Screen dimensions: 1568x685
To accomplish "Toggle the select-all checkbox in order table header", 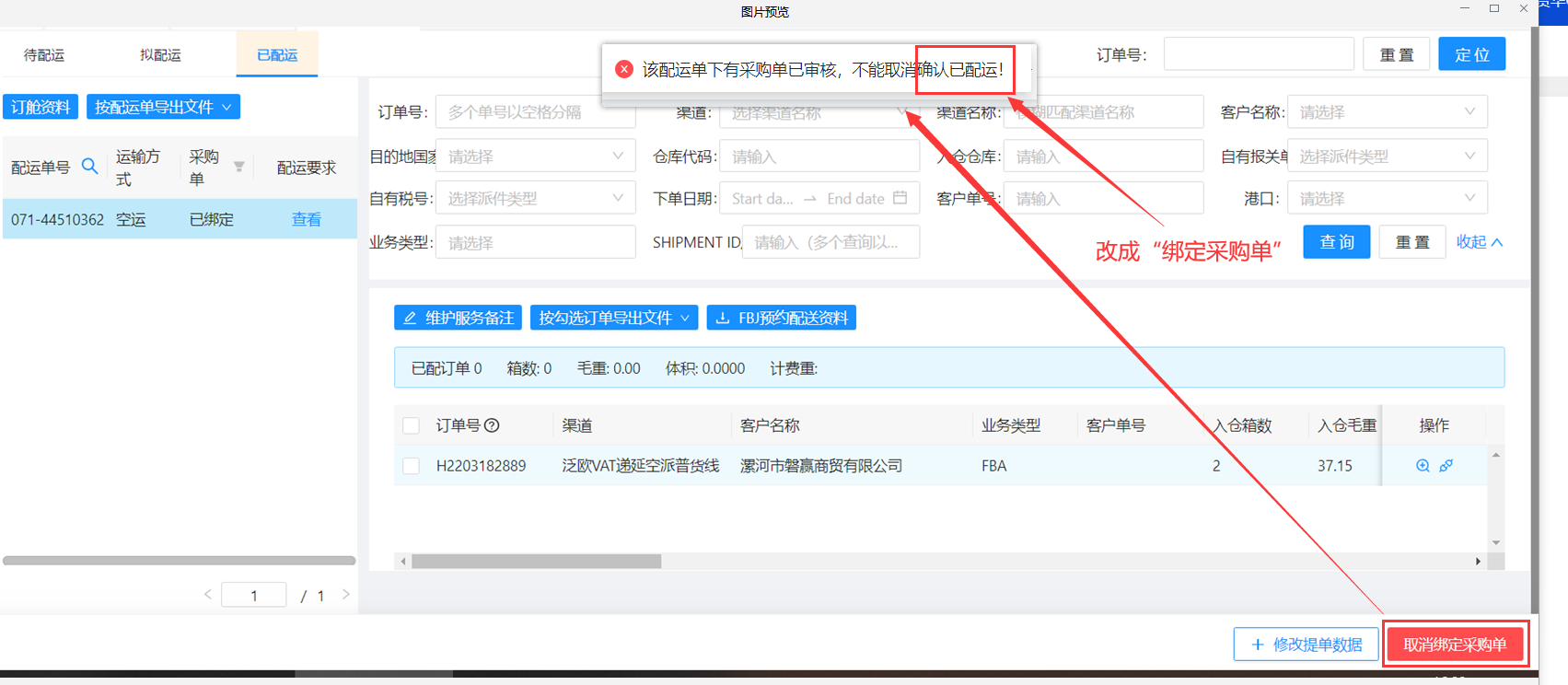I will tap(412, 425).
